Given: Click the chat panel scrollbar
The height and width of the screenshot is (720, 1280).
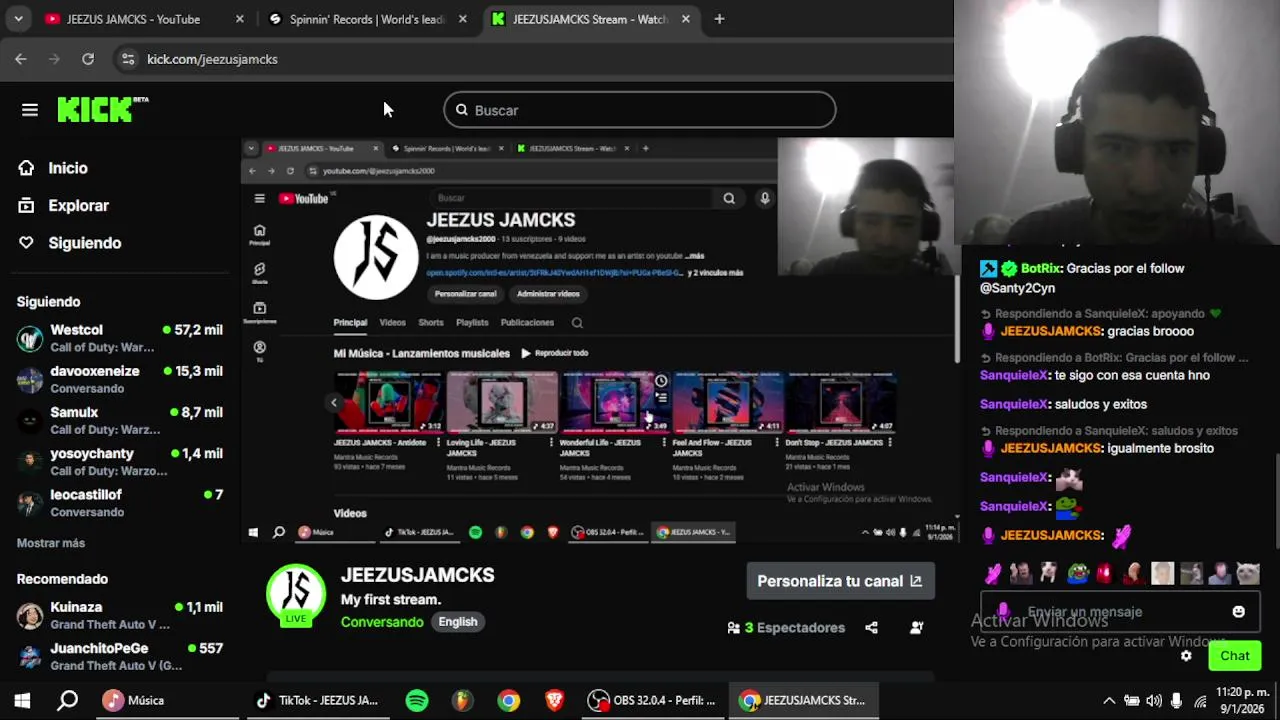Looking at the screenshot, I should coord(1276,500).
